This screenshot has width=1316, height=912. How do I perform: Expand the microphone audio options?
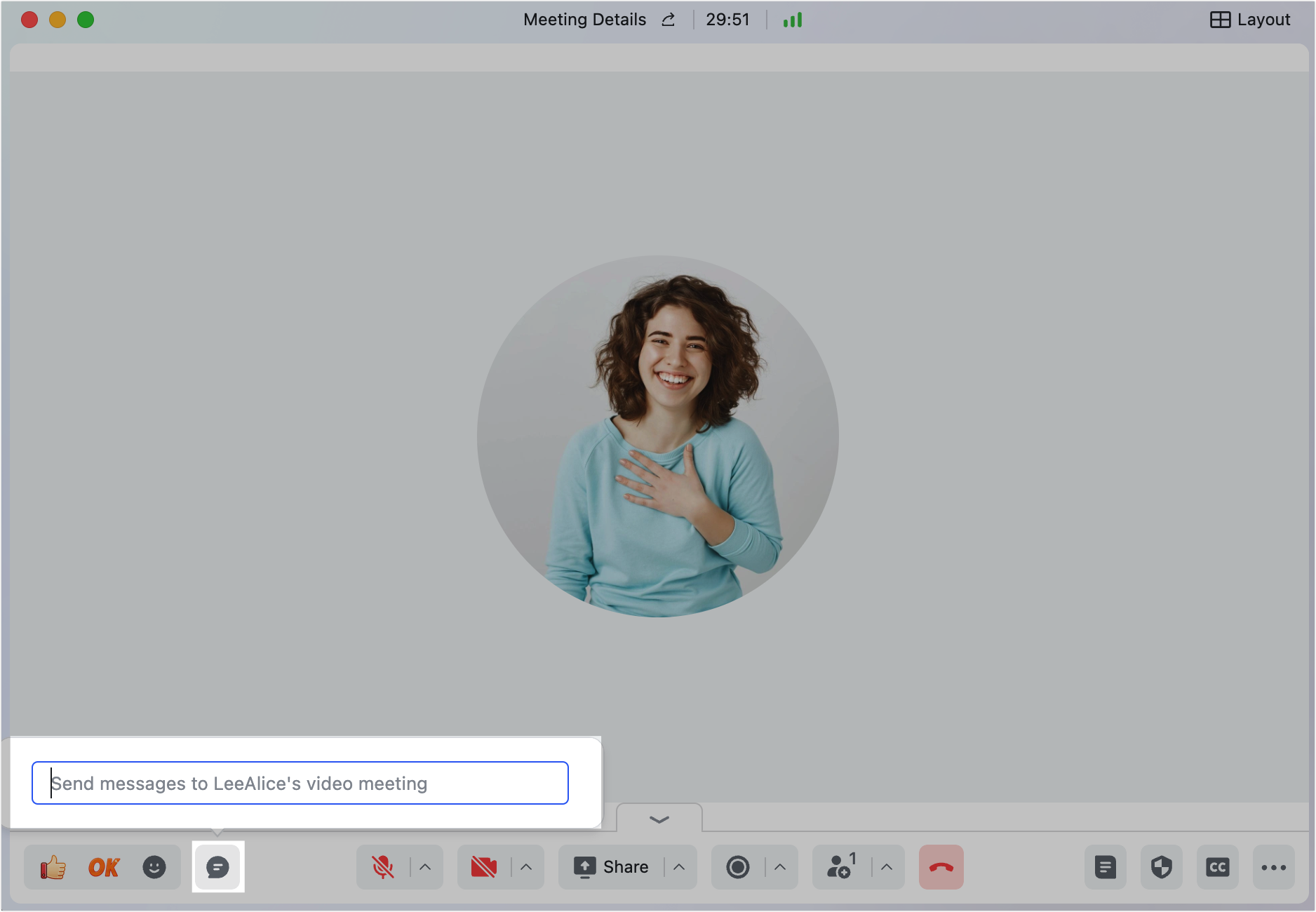pyautogui.click(x=424, y=867)
